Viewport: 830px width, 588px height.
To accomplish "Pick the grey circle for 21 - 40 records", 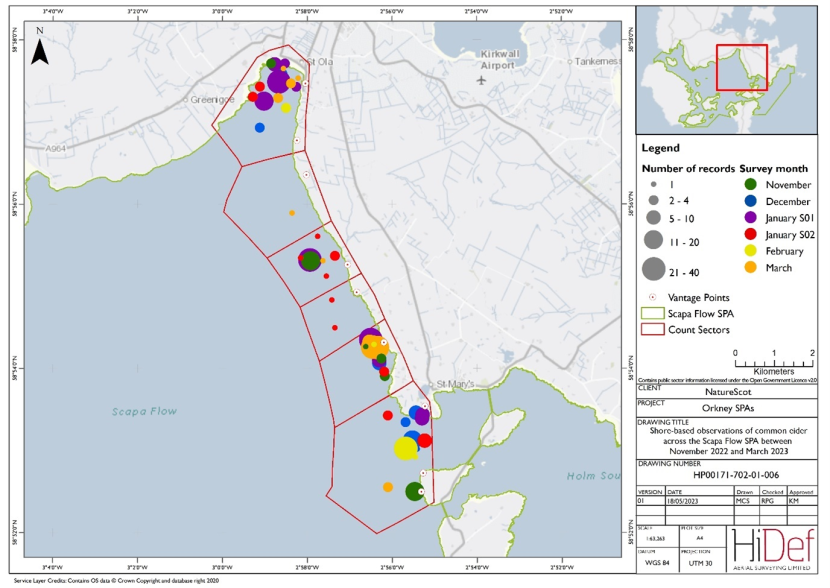I will (x=654, y=269).
